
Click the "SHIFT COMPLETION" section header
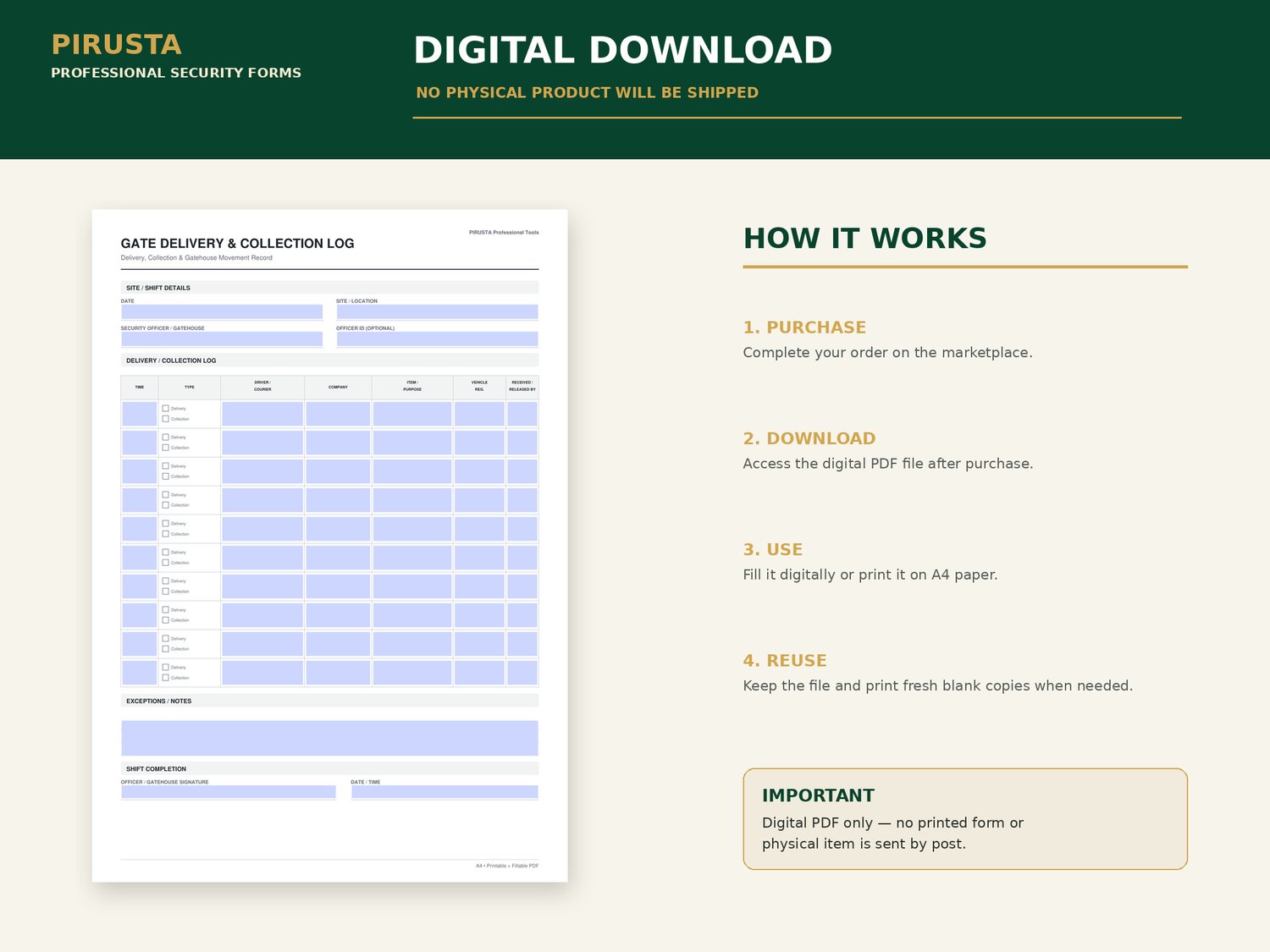pos(156,769)
